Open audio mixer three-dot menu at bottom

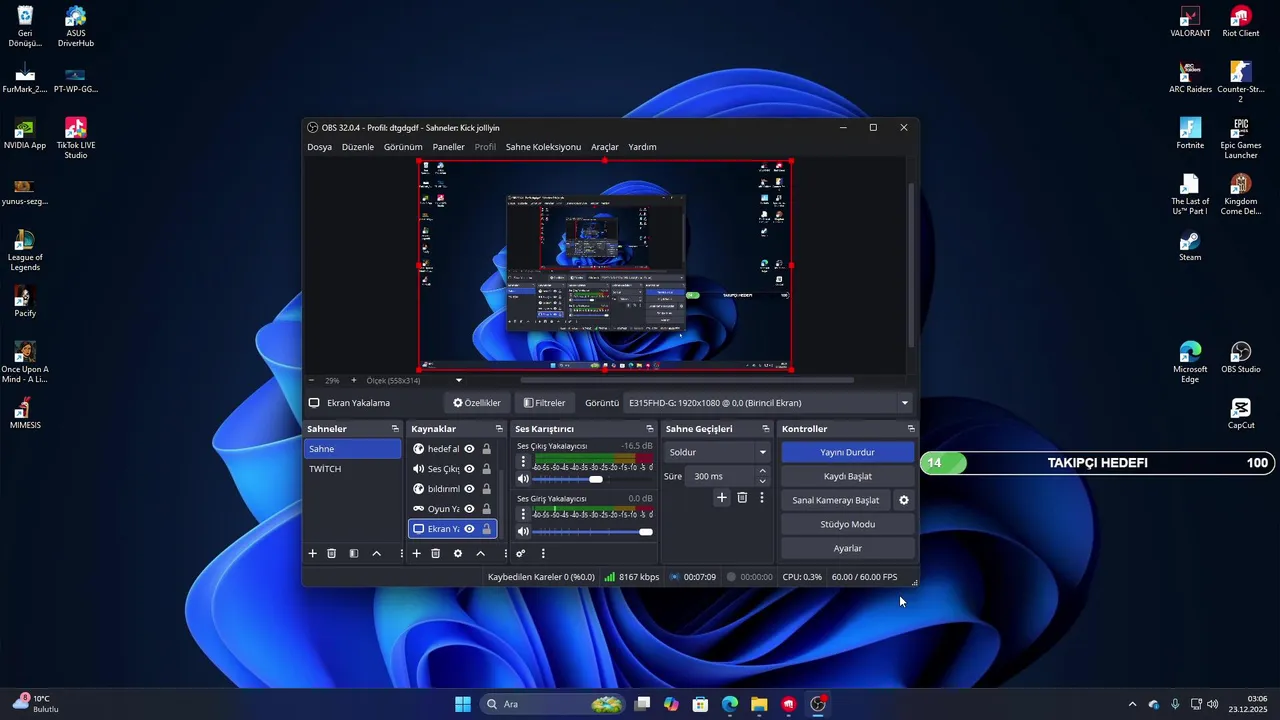click(x=543, y=553)
